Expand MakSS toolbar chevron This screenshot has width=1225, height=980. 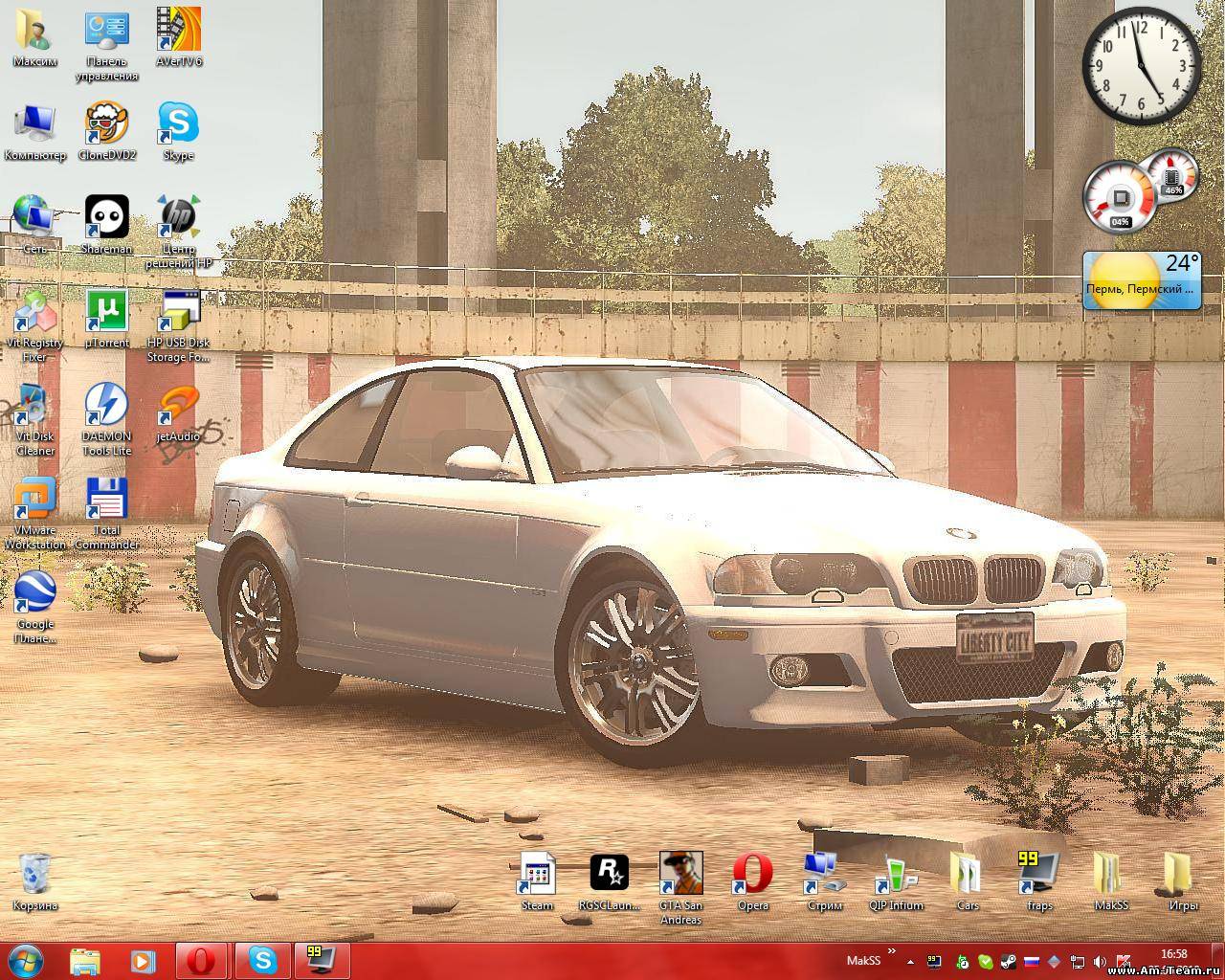pyautogui.click(x=892, y=952)
